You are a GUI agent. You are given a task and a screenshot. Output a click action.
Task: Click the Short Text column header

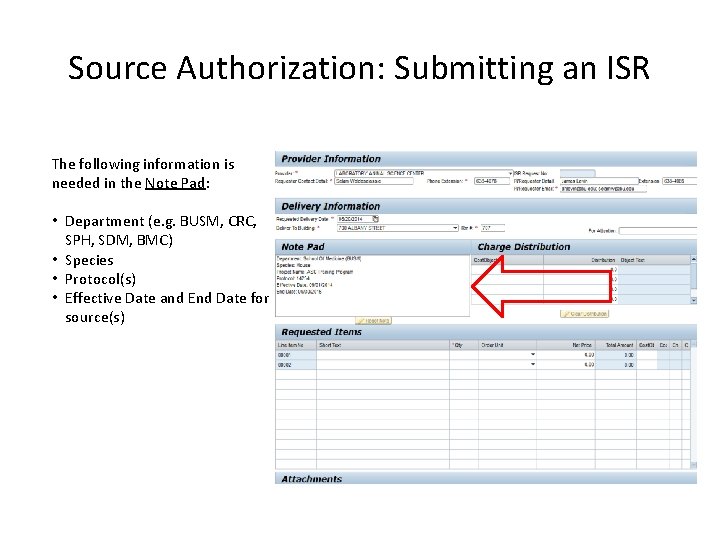[382, 345]
